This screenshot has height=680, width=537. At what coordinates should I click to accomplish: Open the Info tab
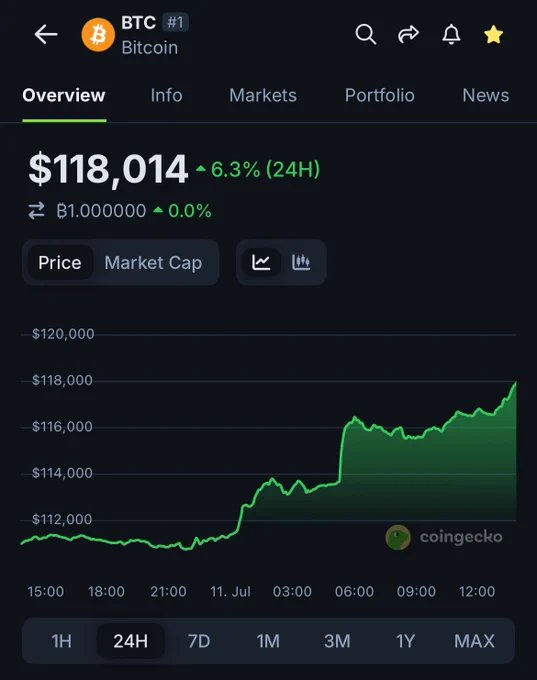coord(167,95)
